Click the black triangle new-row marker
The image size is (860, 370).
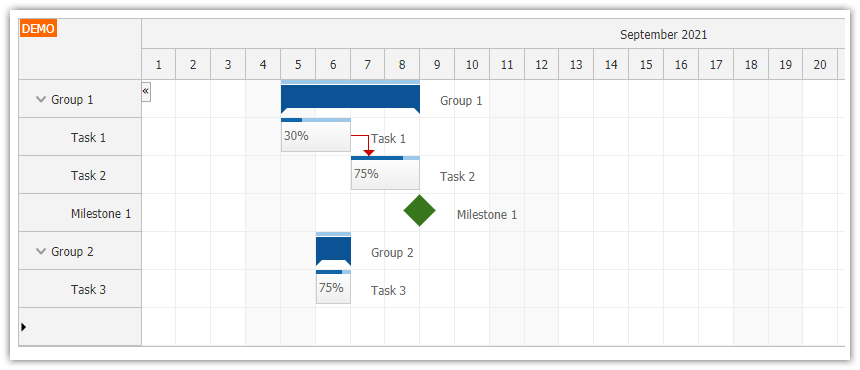24,327
